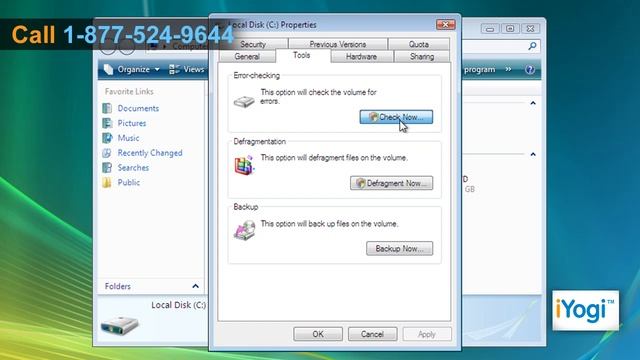
Task: Click the Backup Now button
Action: click(399, 249)
